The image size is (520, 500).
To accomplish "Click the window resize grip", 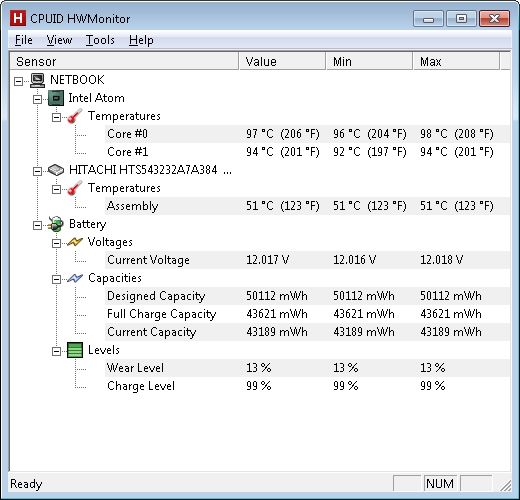I will pyautogui.click(x=505, y=486).
